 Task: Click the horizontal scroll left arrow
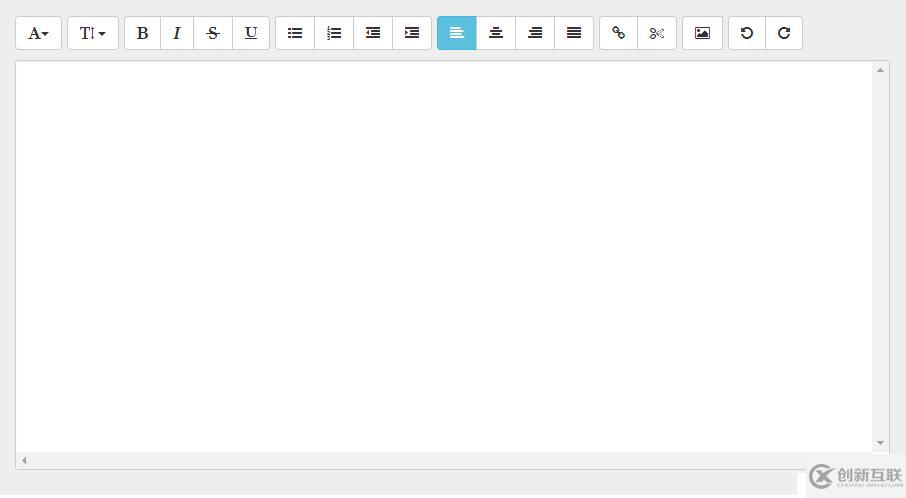[24, 460]
